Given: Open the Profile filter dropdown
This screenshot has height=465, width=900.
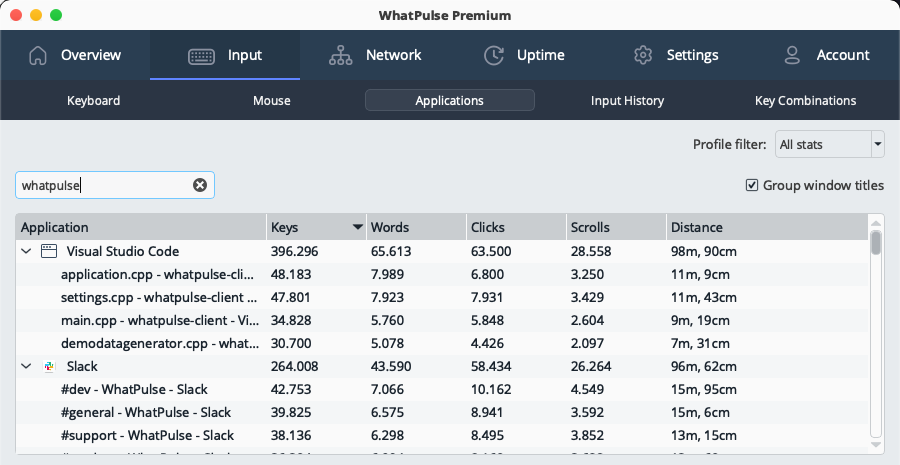Looking at the screenshot, I should pyautogui.click(x=829, y=144).
